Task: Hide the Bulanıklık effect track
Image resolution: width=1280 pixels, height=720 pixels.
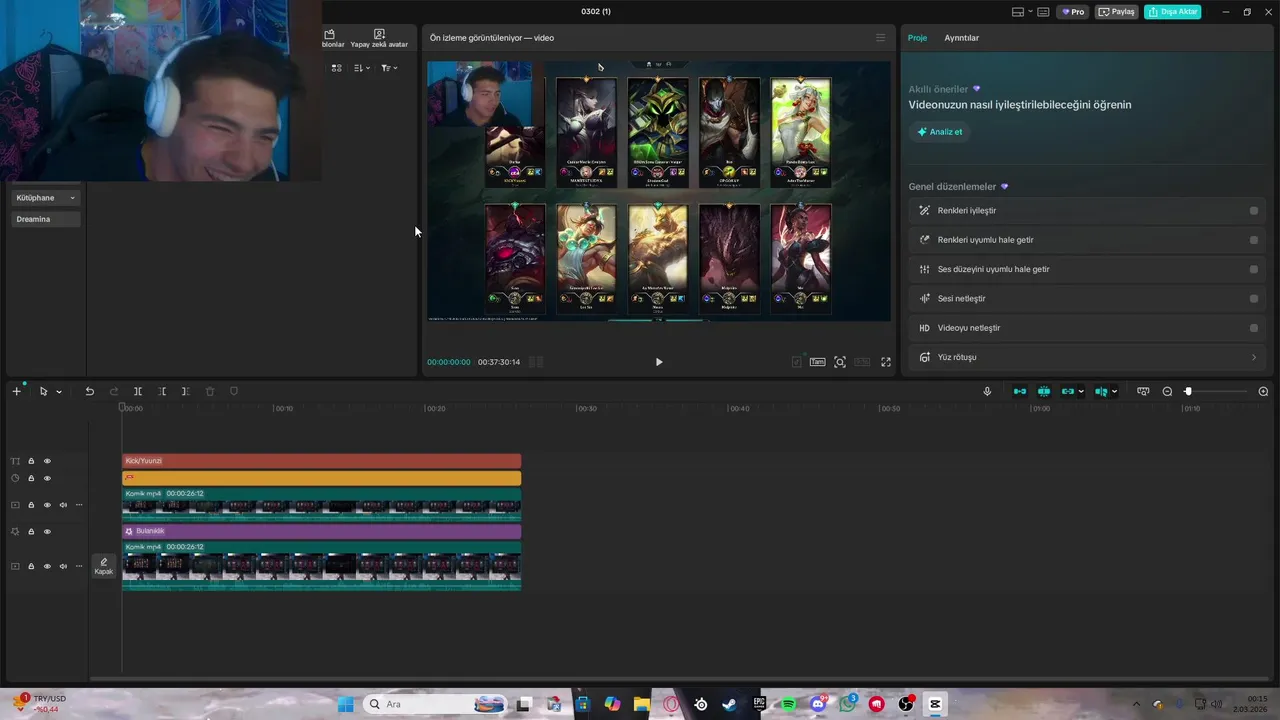Action: tap(47, 531)
